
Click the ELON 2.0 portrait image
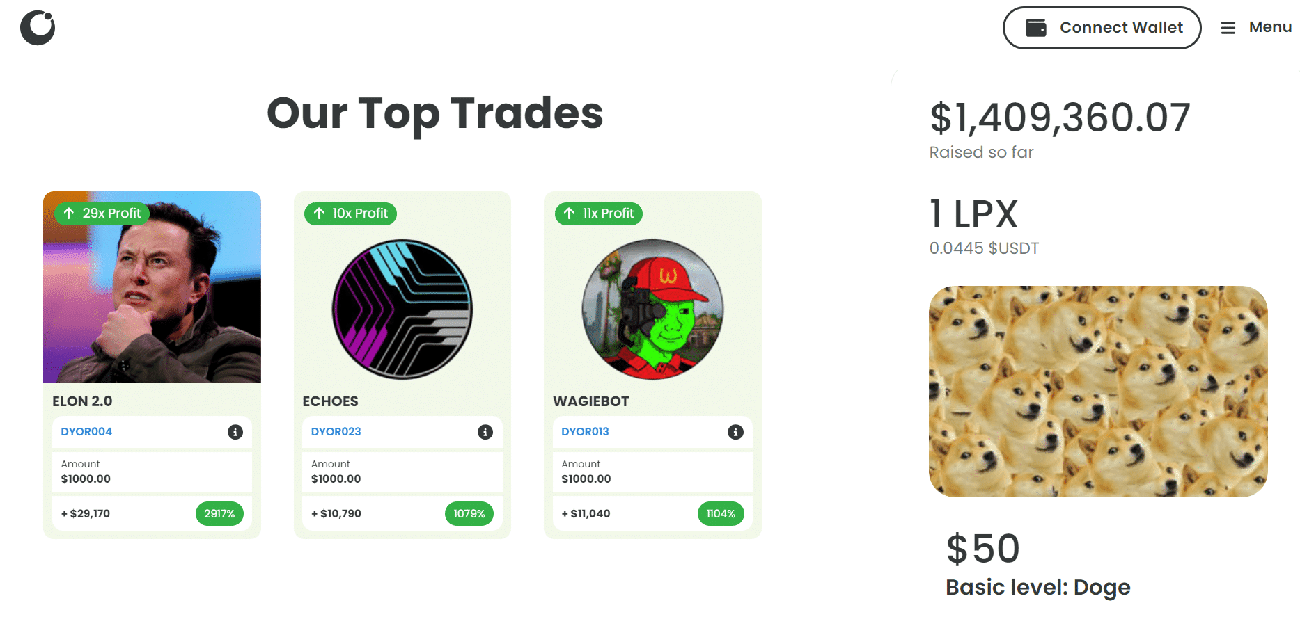151,287
